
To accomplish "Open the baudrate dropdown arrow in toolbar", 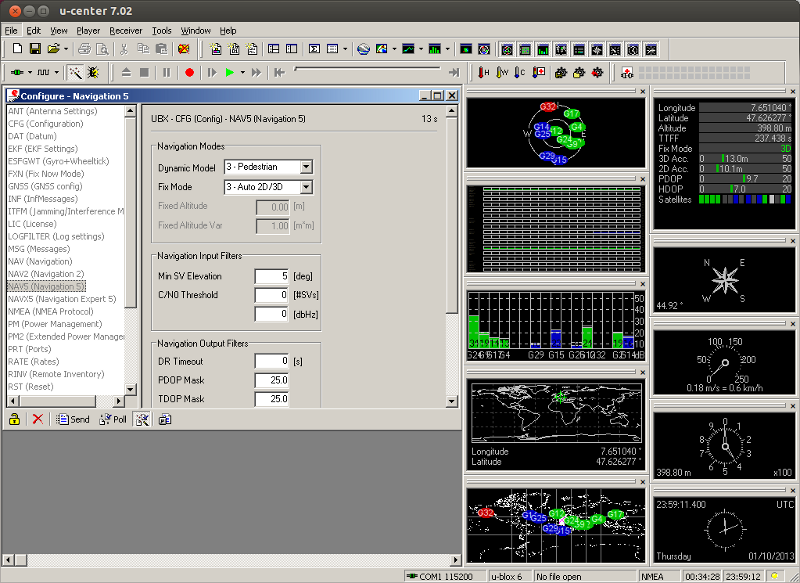I will coord(57,73).
